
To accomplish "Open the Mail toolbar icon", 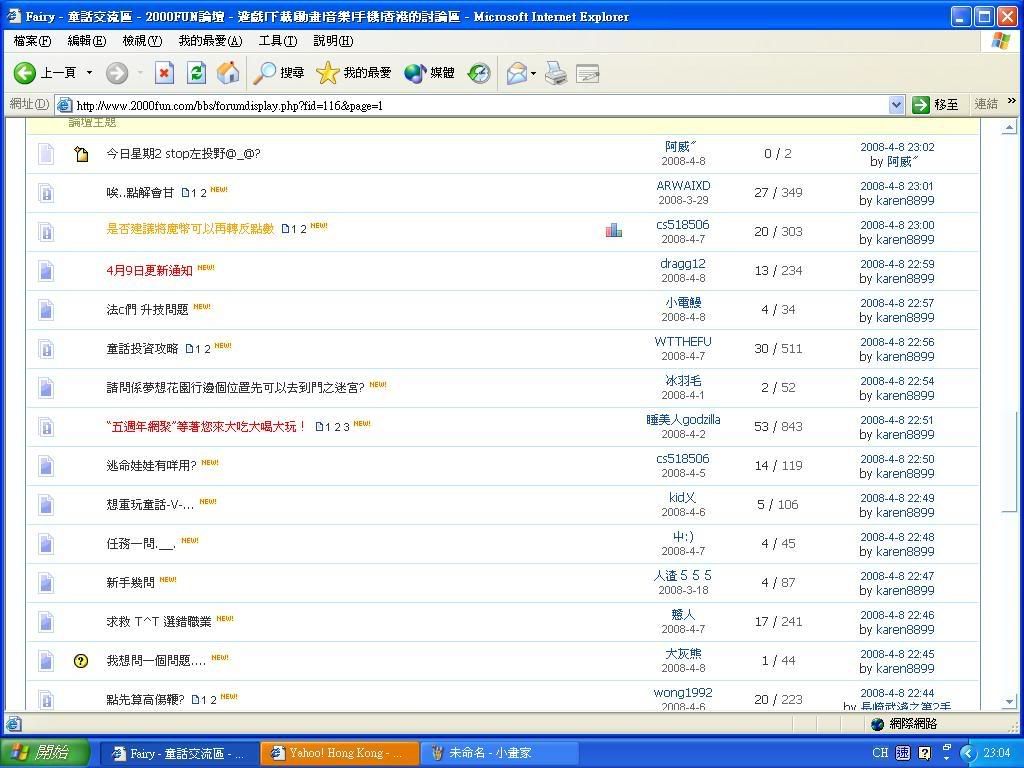I will pyautogui.click(x=516, y=73).
